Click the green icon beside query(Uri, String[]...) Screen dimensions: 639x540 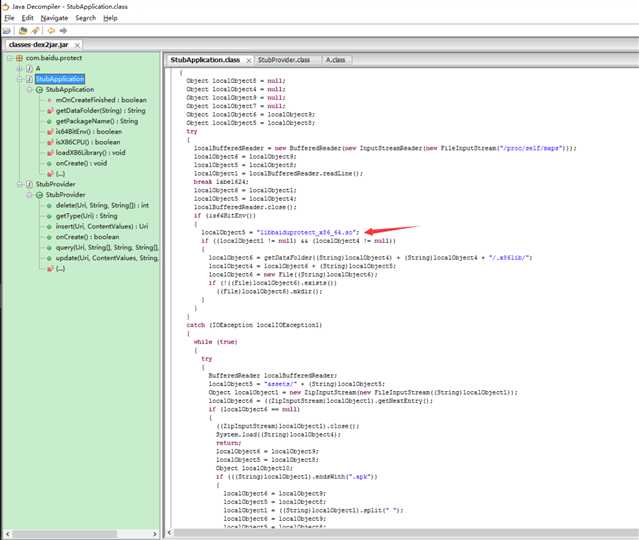tap(50, 247)
